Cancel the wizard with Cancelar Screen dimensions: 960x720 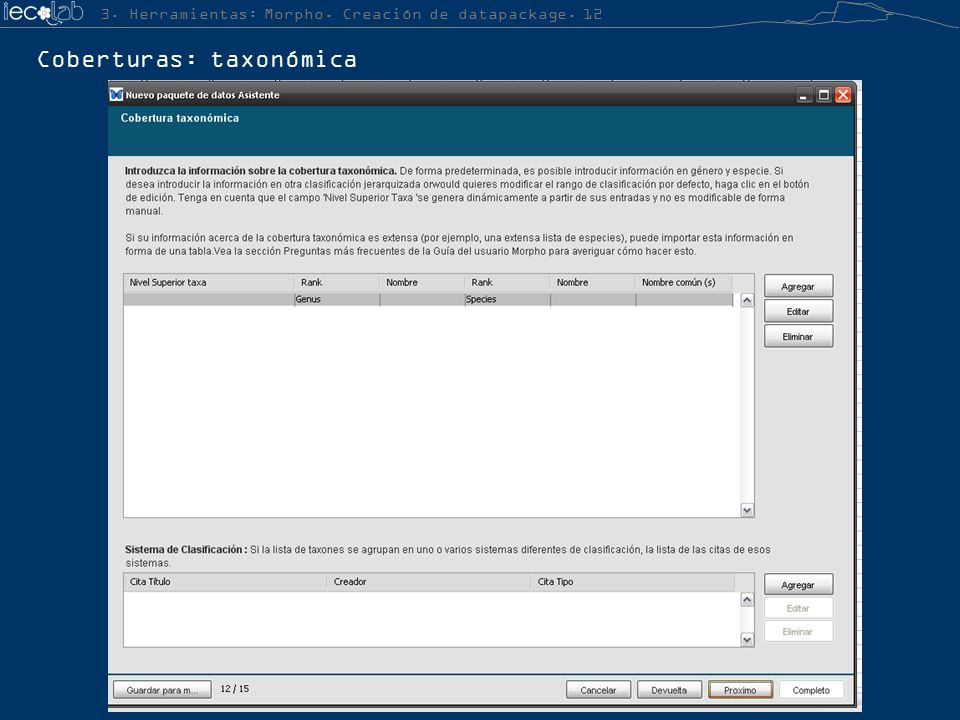[598, 690]
